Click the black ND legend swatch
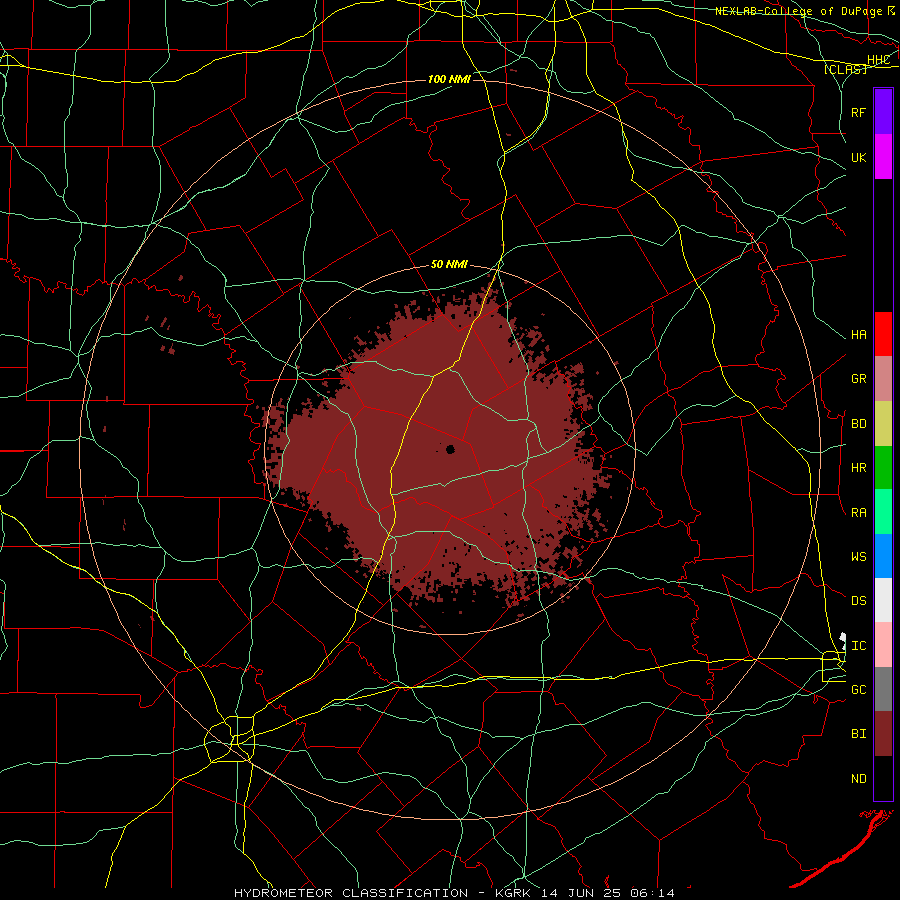900x900 pixels. 883,778
